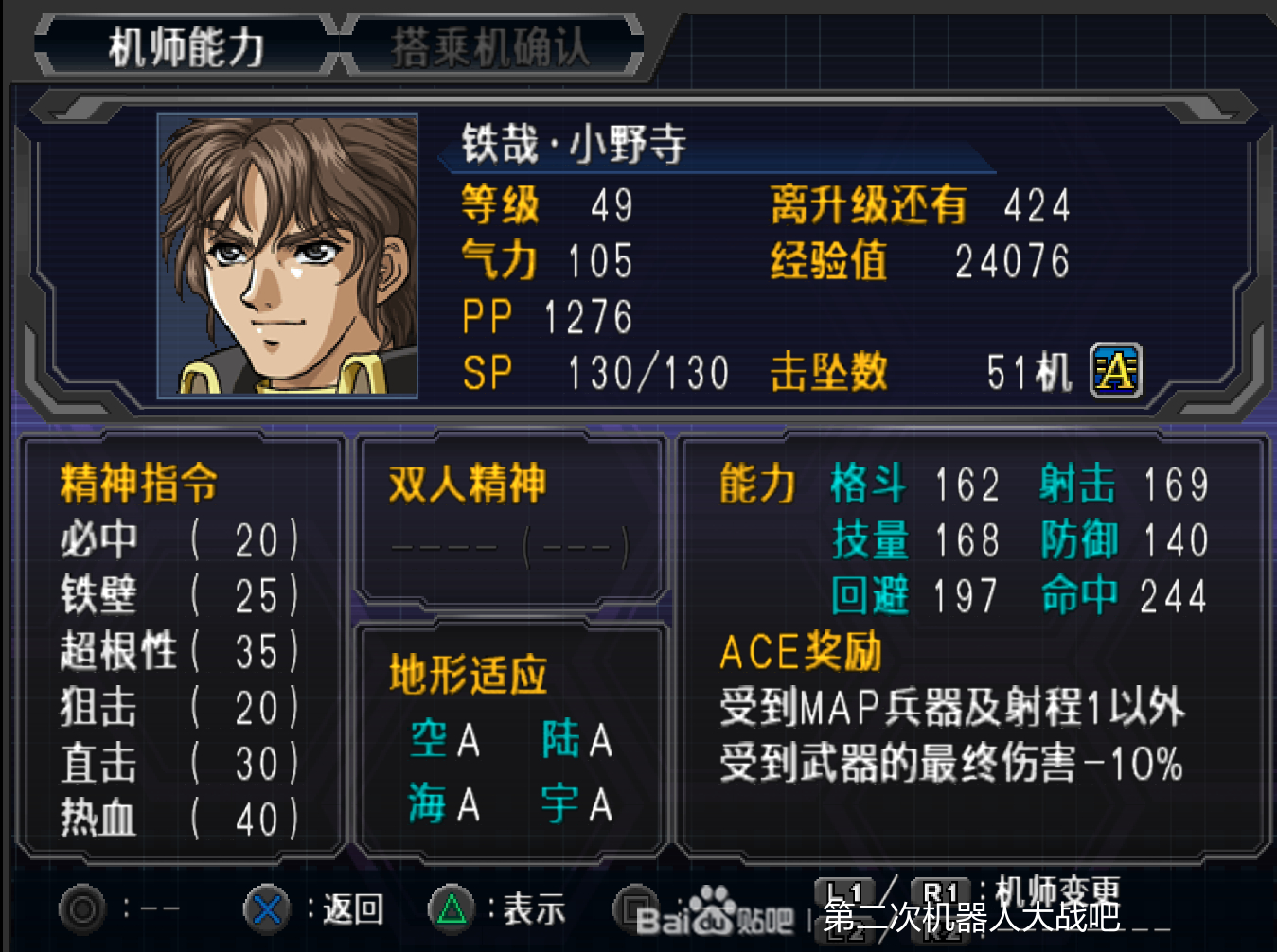Screen dimensions: 1277x952
Task: Click the L1 shoulder button icon
Action: pos(844,893)
